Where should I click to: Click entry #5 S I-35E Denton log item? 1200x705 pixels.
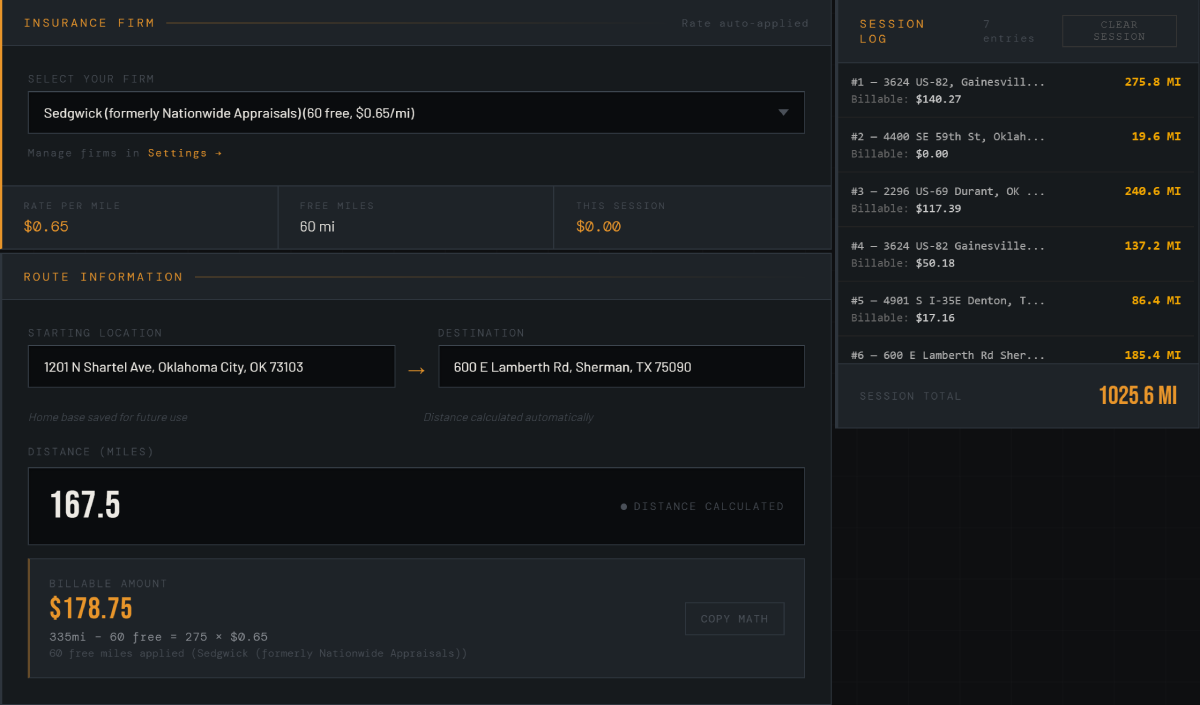1015,308
